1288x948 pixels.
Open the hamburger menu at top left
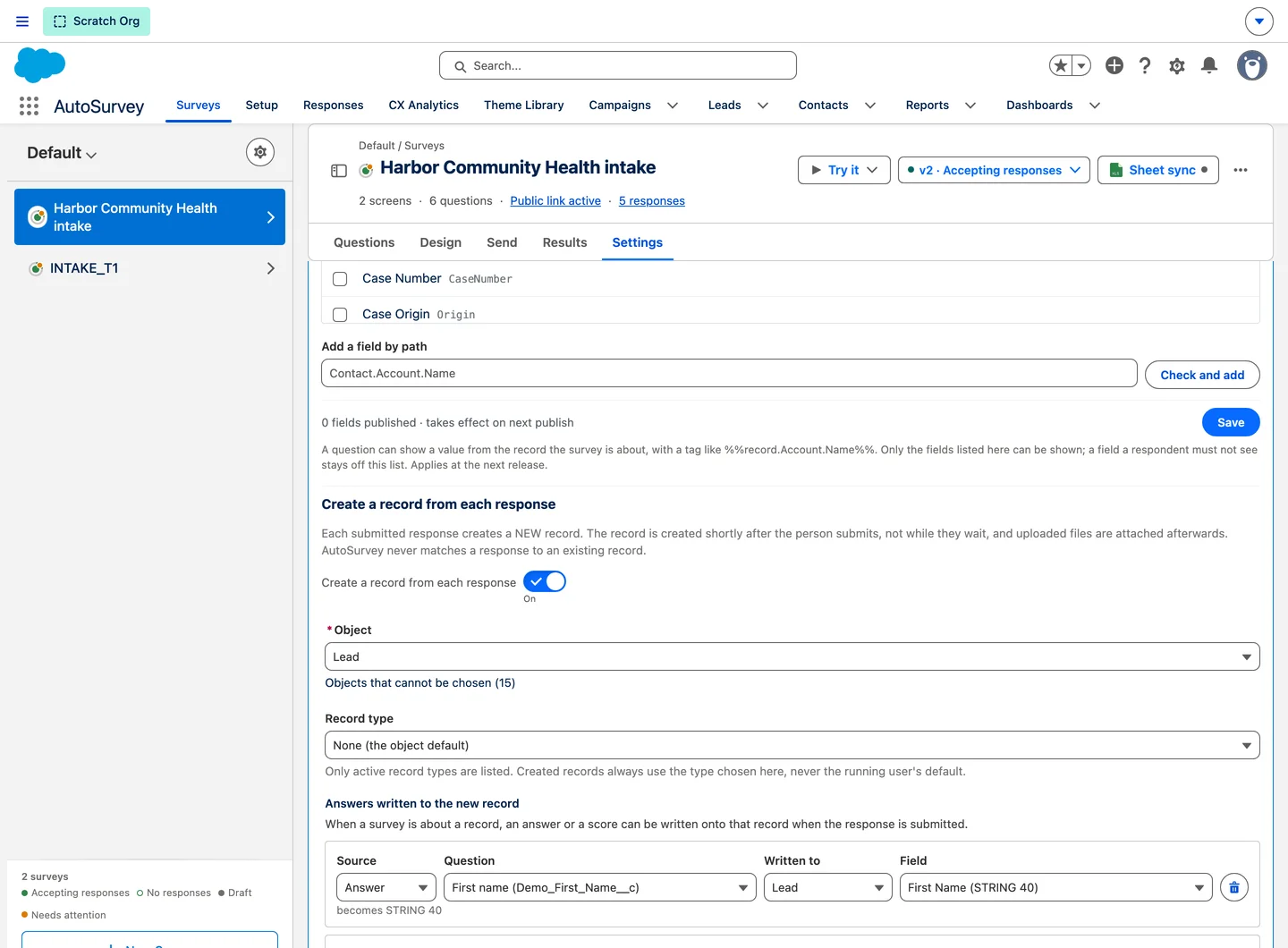[22, 21]
